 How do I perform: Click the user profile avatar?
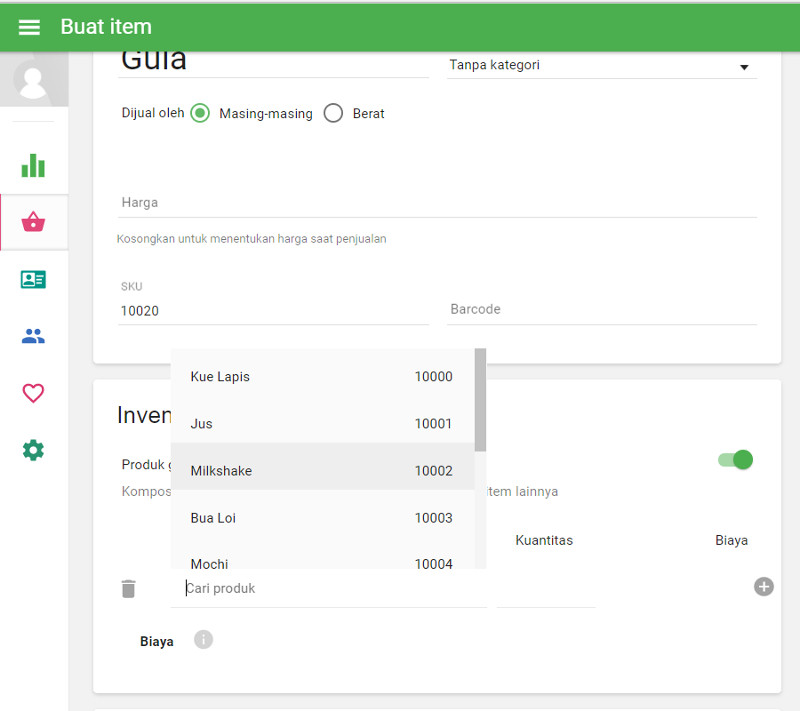[34, 80]
